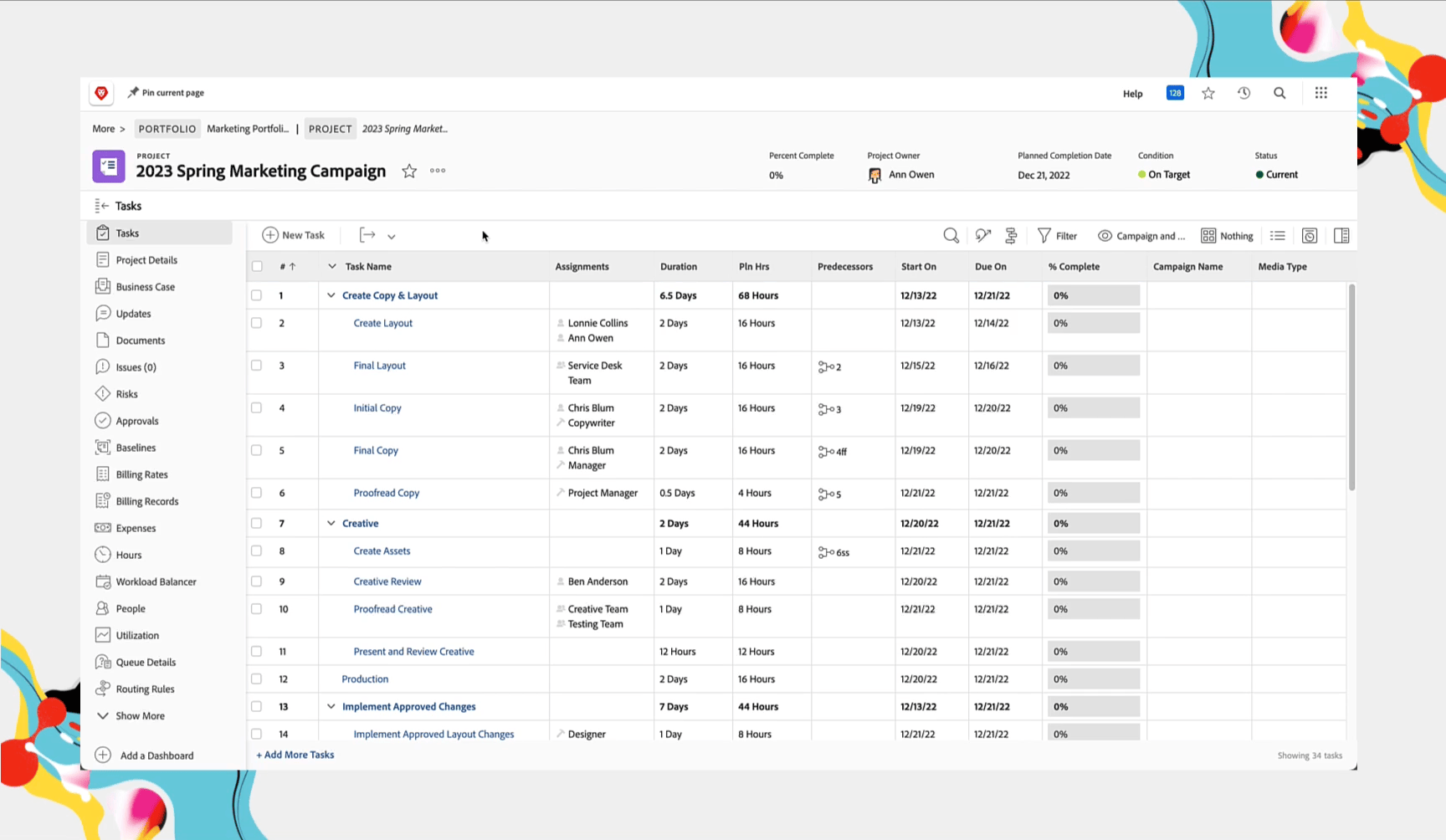This screenshot has width=1446, height=840.
Task: Open the Gantt chart icon in toolbar
Action: 1011,236
